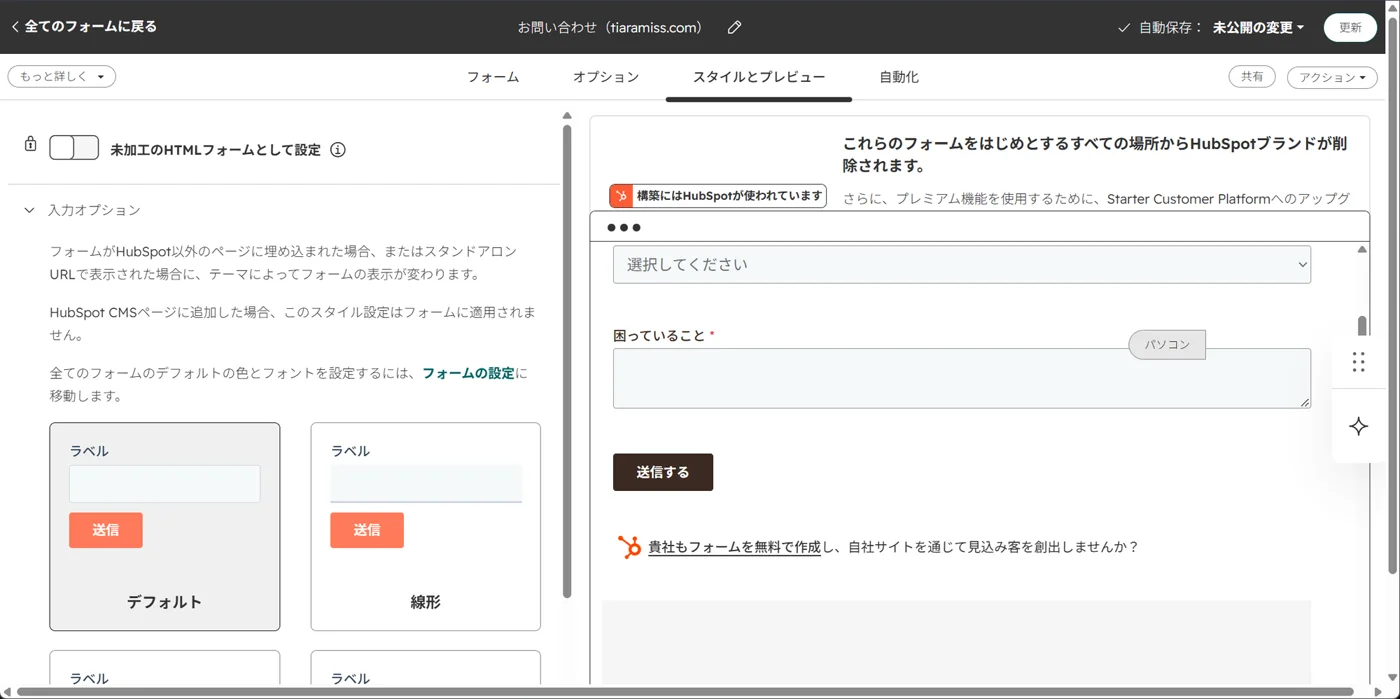Open the 選択してください select box

(962, 265)
